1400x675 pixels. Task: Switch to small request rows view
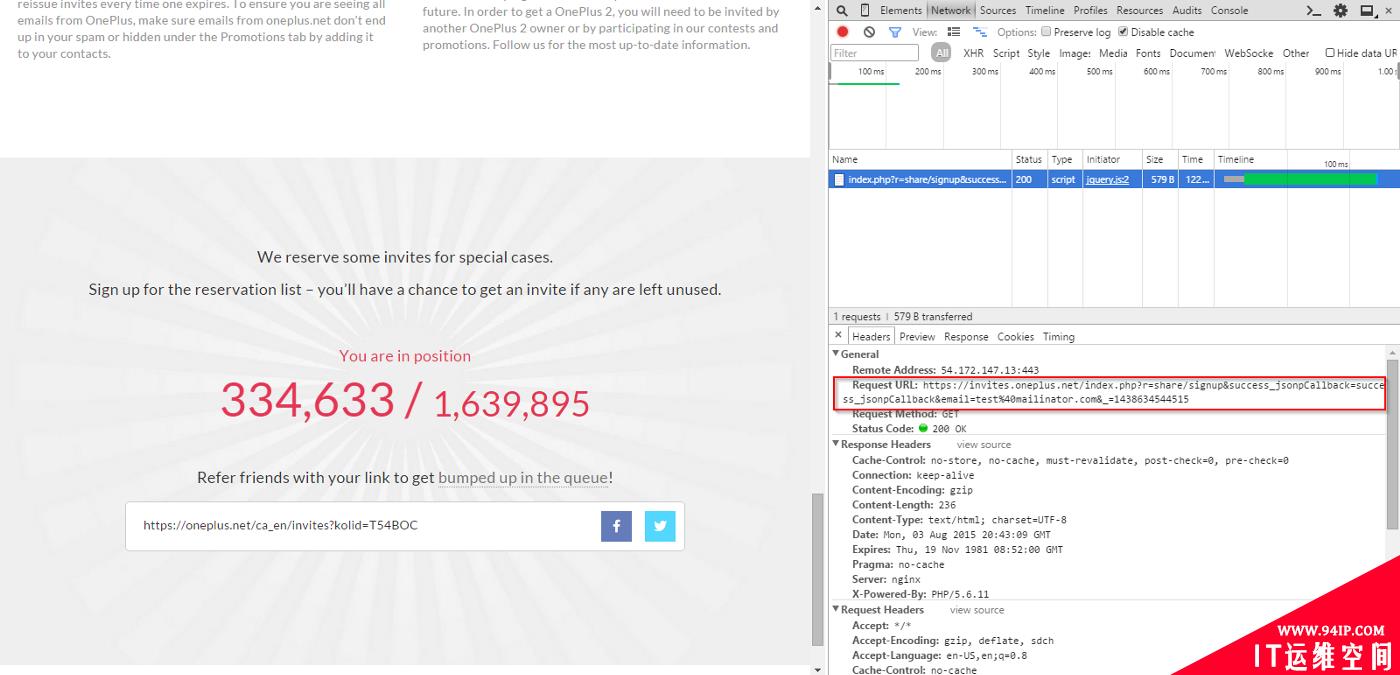coord(980,32)
